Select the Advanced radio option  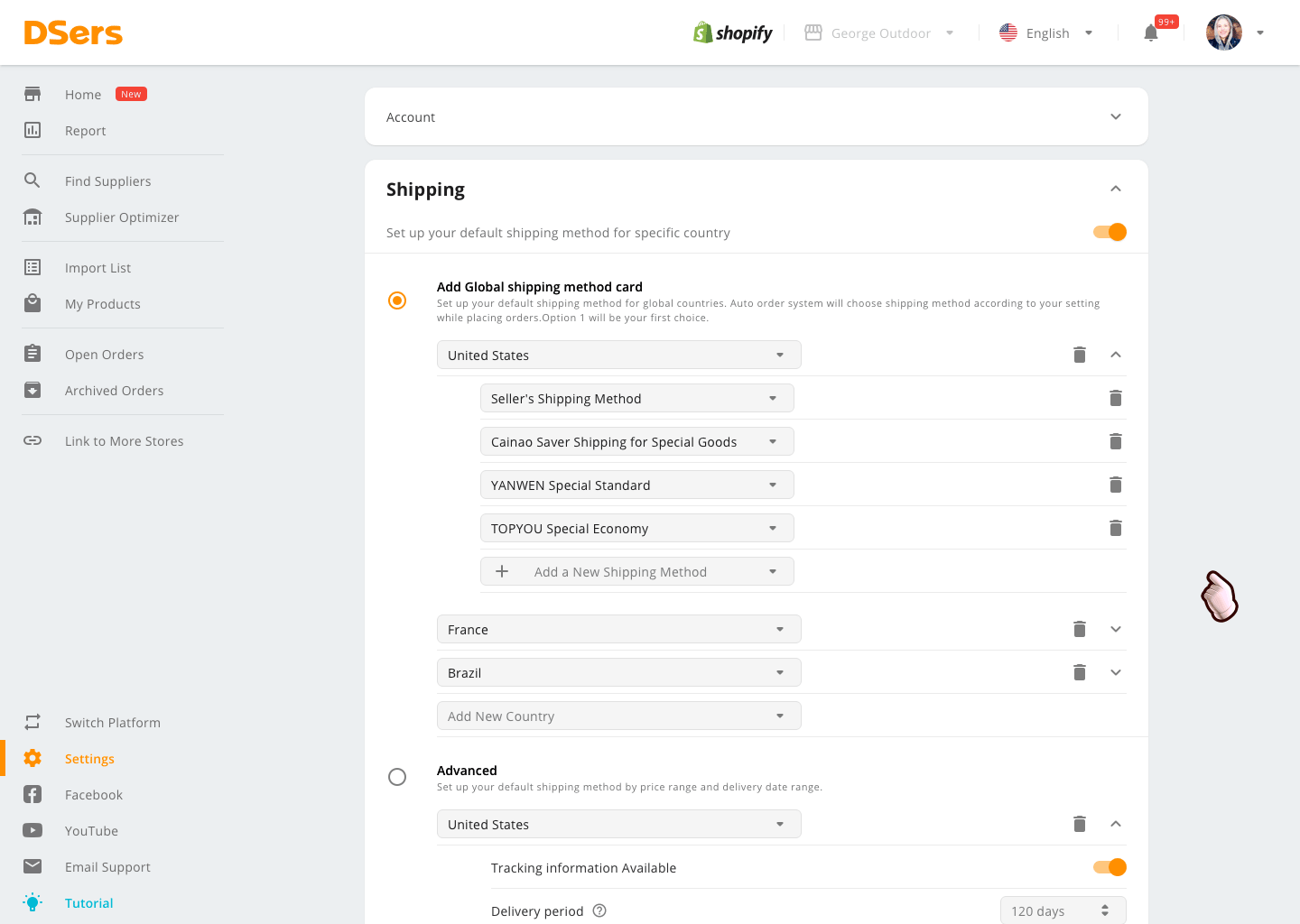coord(397,777)
